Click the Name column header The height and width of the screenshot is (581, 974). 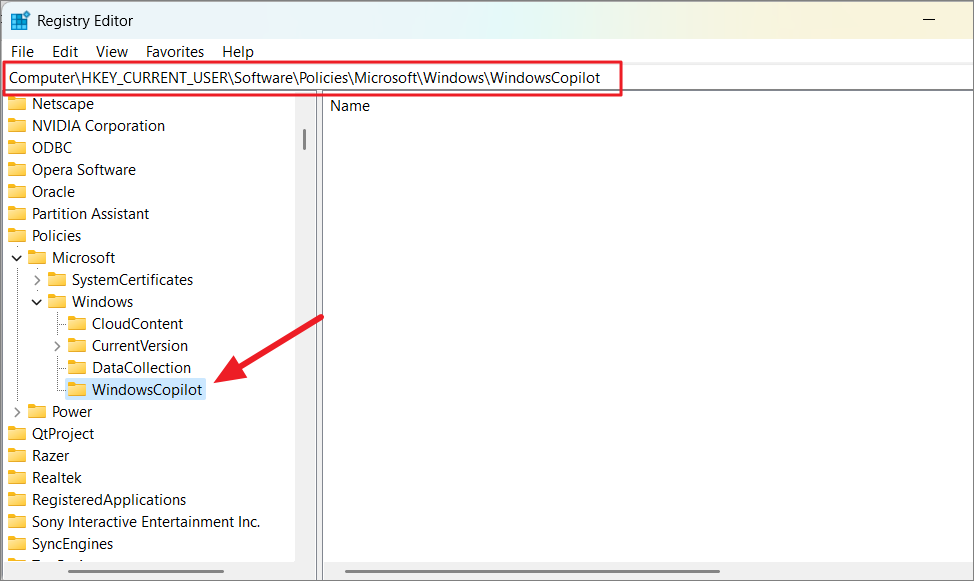(x=350, y=105)
